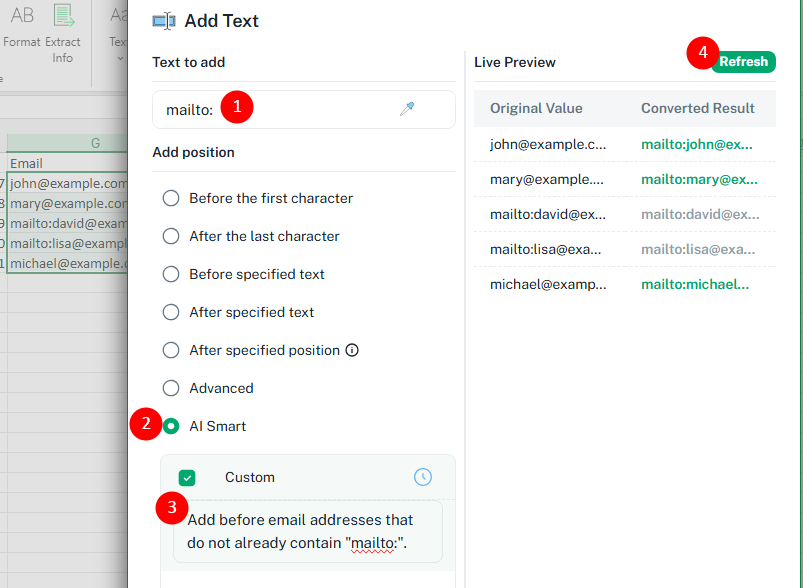Click gray converted result mailto:lisa@exa...
Image resolution: width=803 pixels, height=588 pixels.
pos(698,249)
